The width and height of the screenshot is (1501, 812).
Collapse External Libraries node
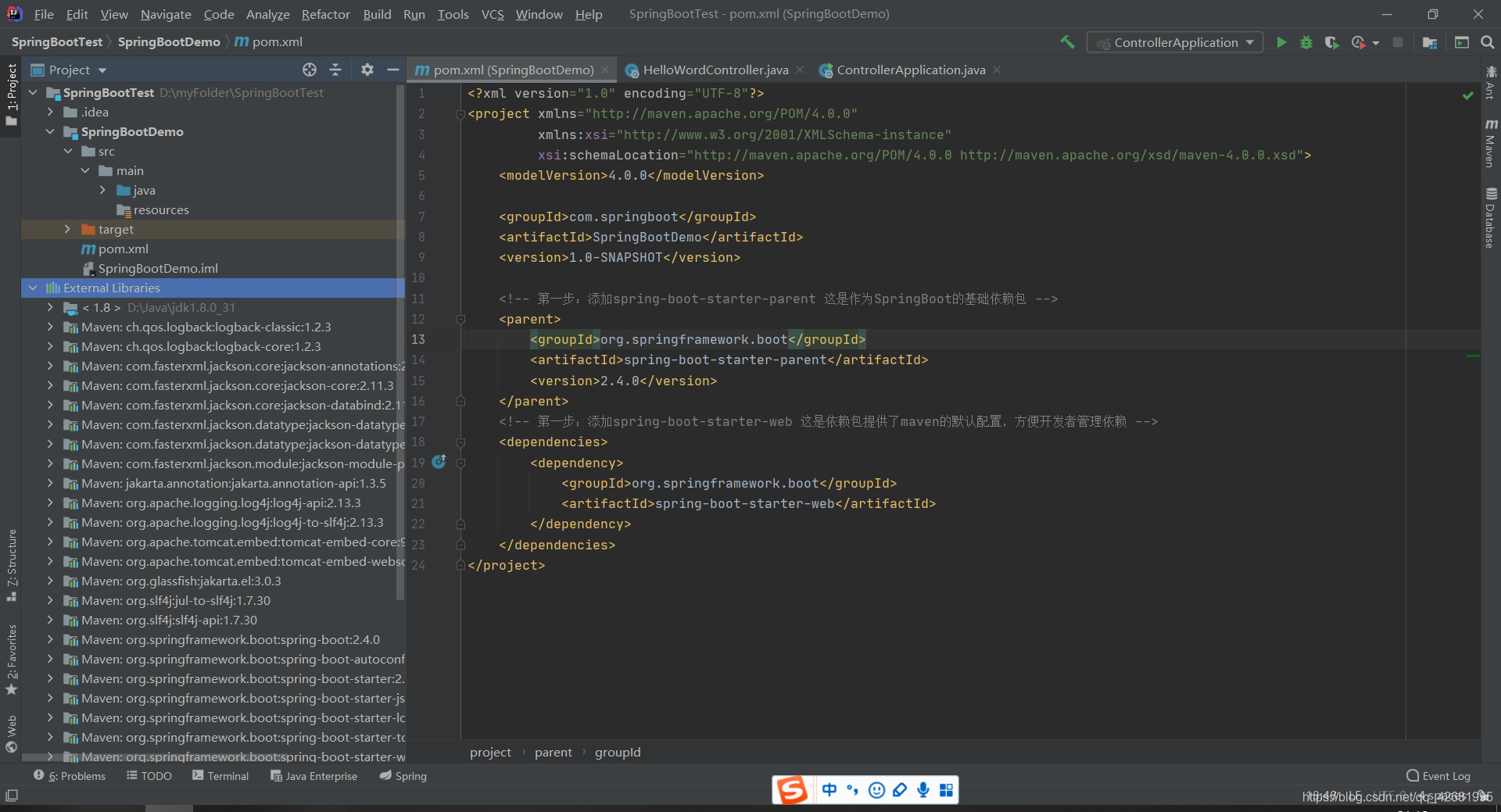click(x=33, y=288)
